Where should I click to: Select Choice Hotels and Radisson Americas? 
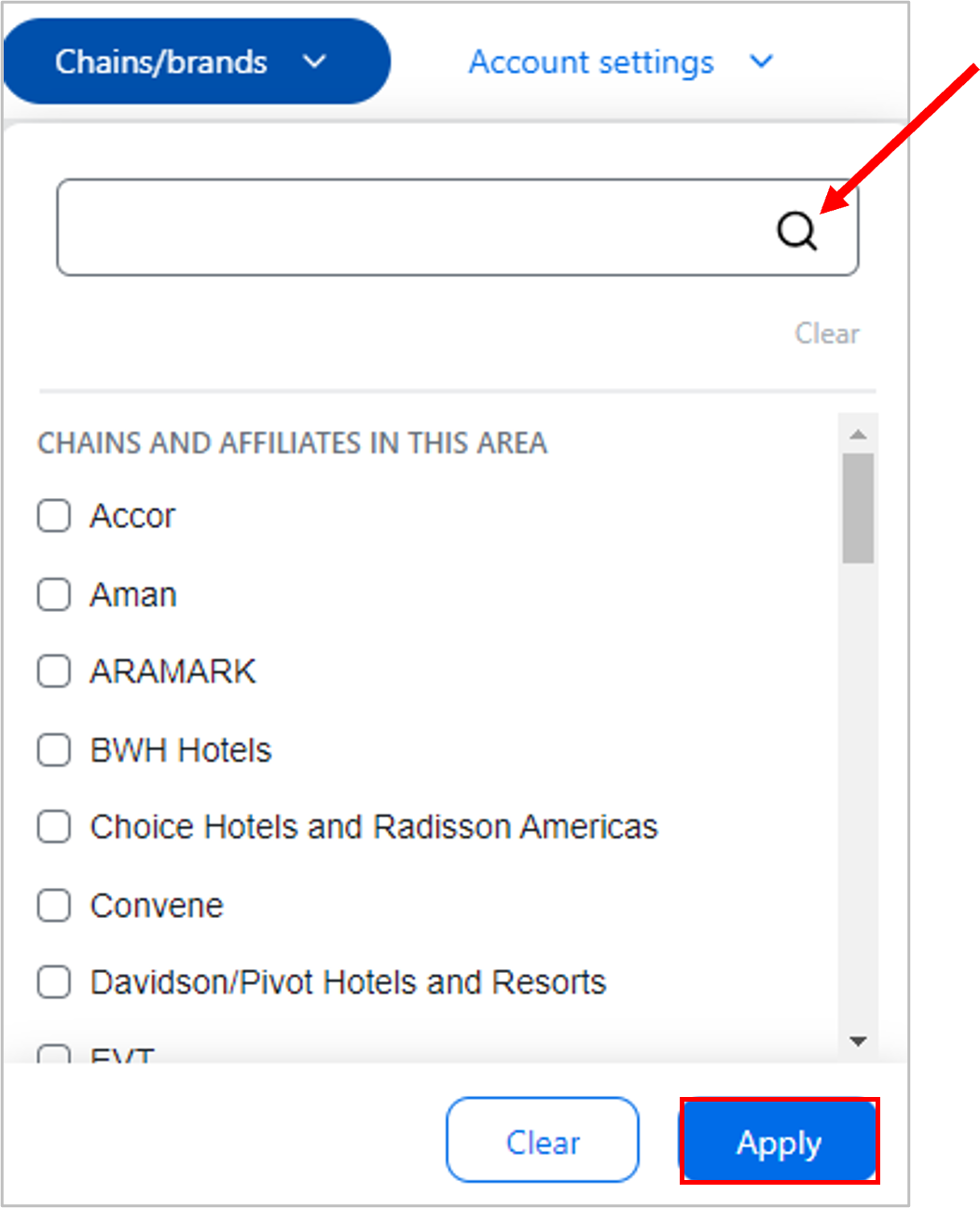click(53, 826)
